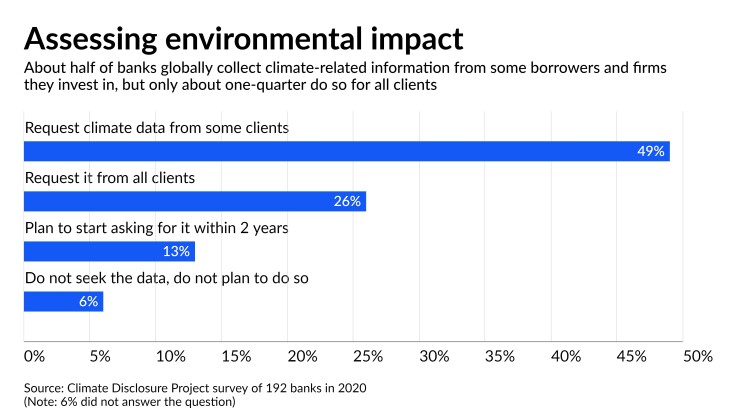This screenshot has height=416, width=740.
Task: Click the 6% bar for not seeking data
Action: click(x=63, y=301)
